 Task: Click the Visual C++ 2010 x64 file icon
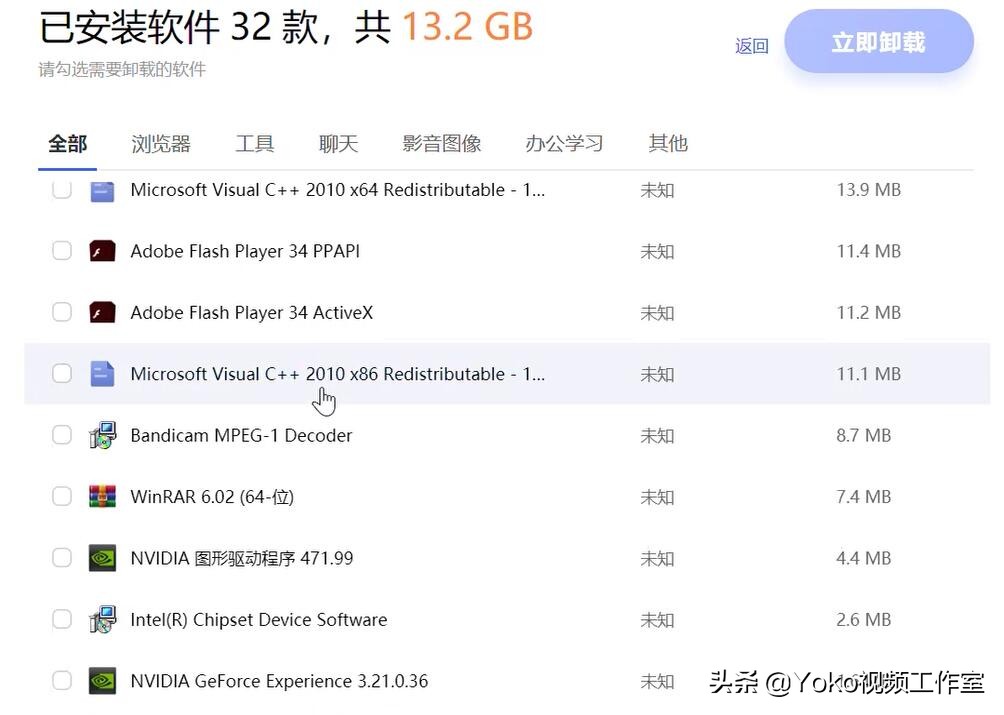(102, 191)
